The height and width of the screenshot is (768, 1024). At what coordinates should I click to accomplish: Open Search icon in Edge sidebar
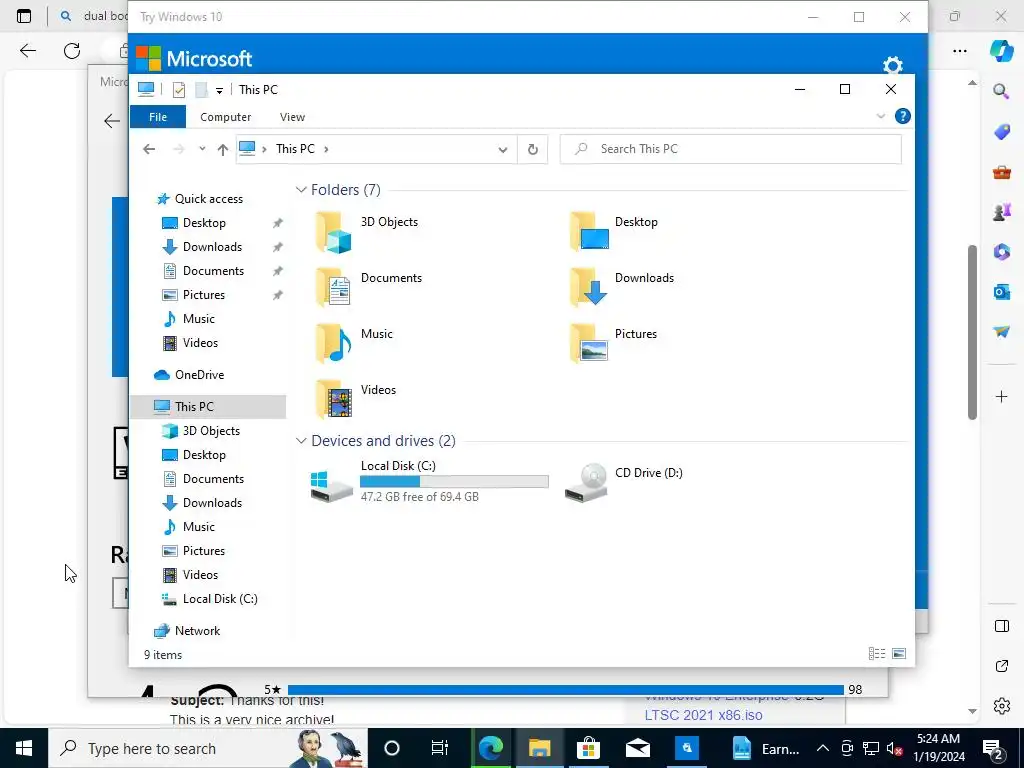1001,91
